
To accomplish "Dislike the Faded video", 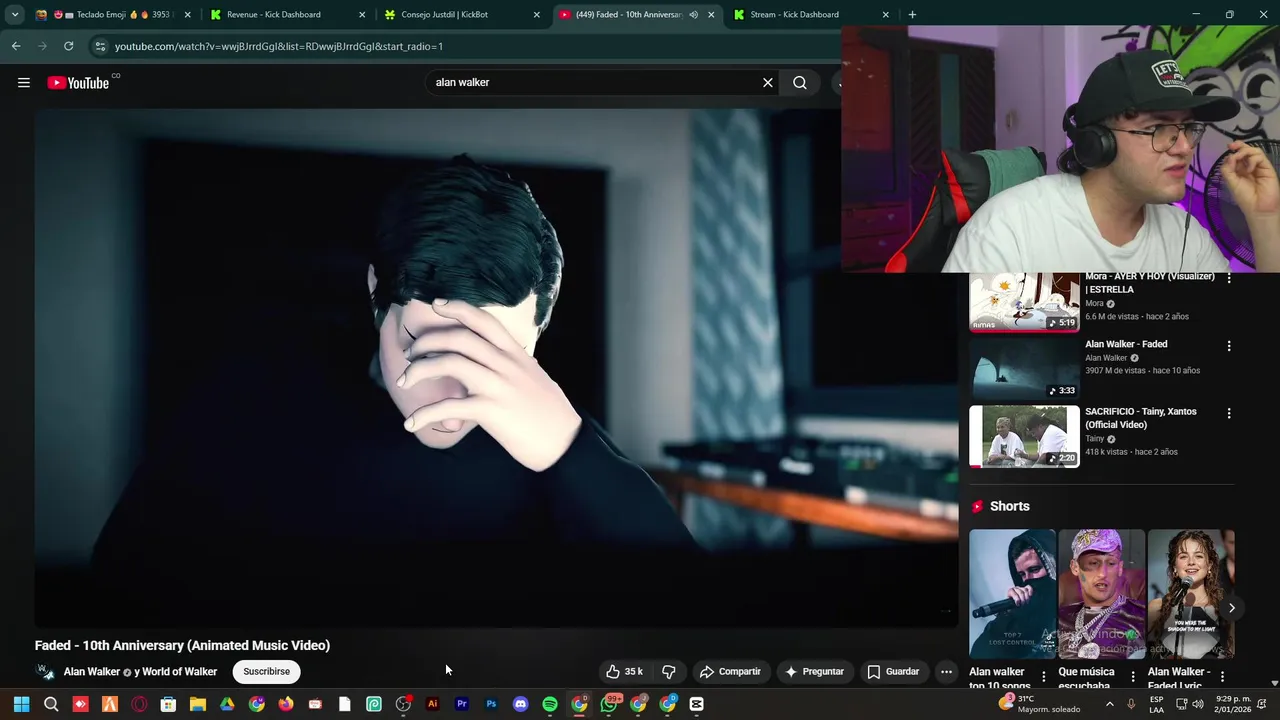I will 669,672.
